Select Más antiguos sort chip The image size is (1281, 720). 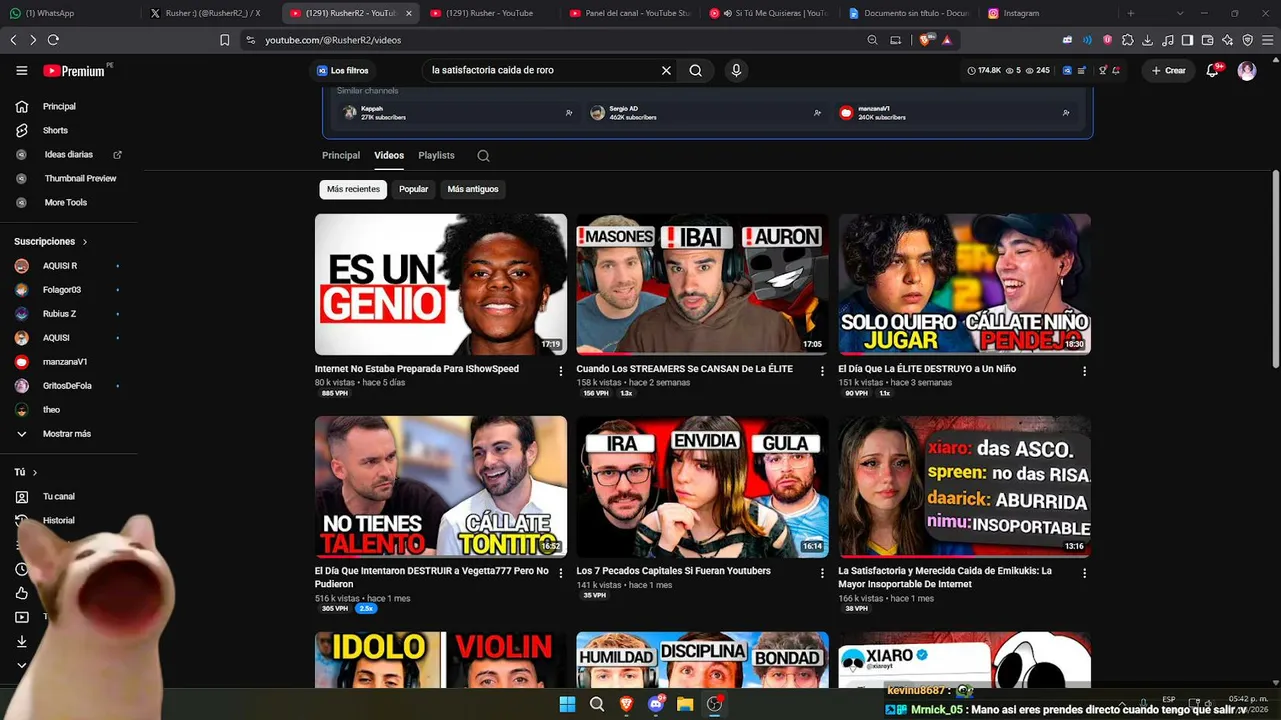tap(473, 189)
